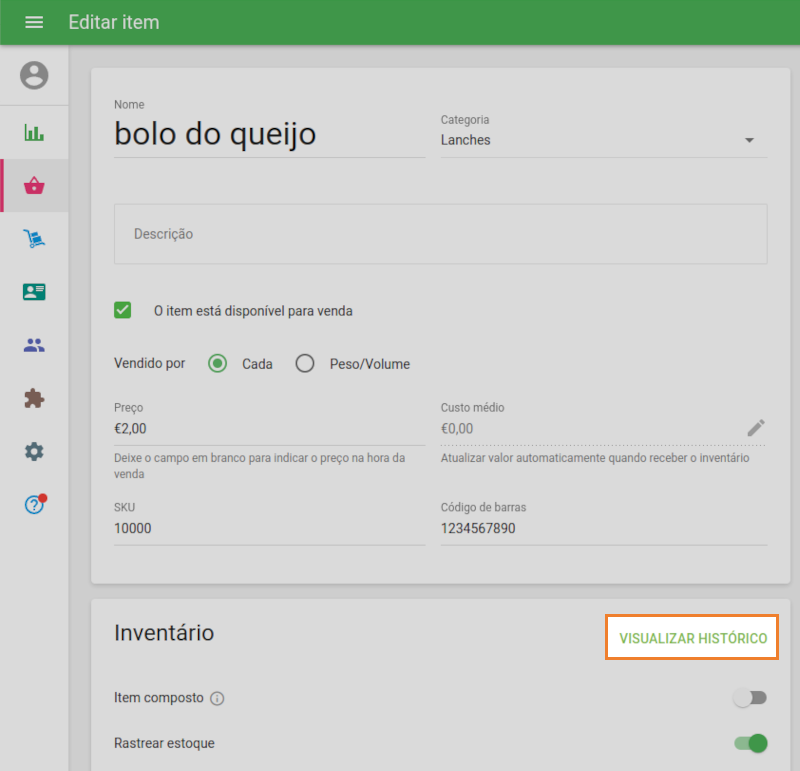This screenshot has height=771, width=800.
Task: Open the sales reports section
Action: click(x=33, y=131)
